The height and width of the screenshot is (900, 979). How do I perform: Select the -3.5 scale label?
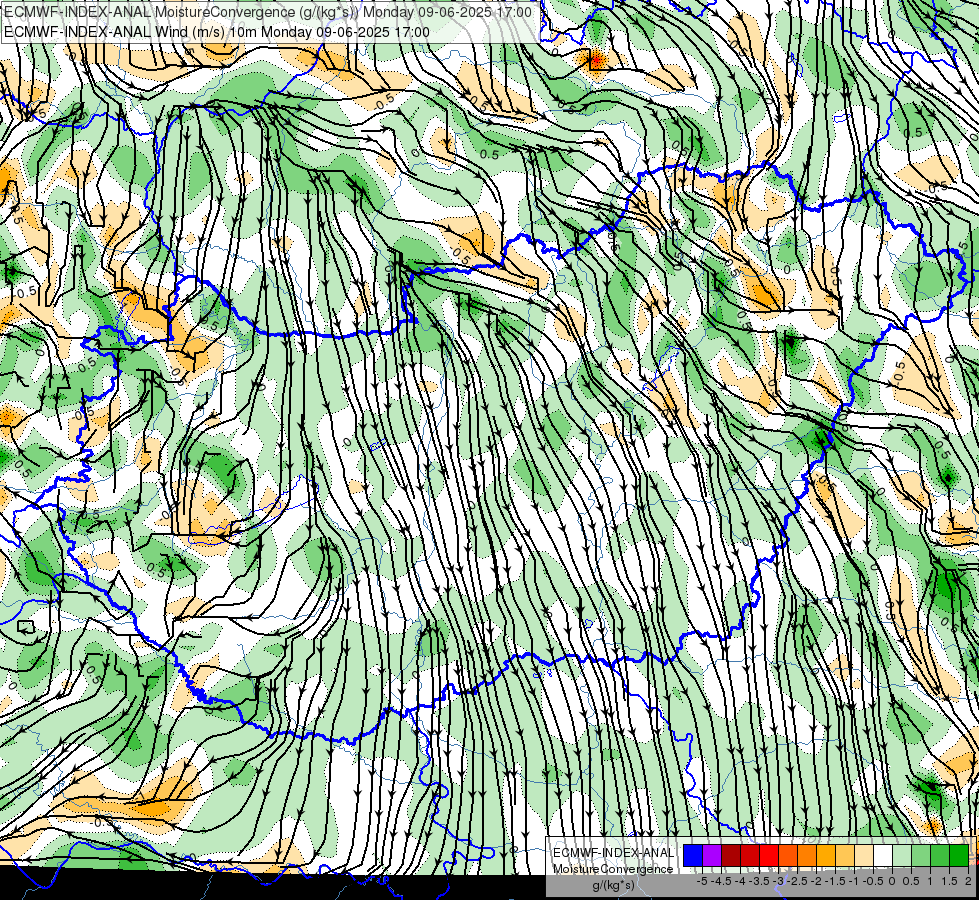point(759,881)
